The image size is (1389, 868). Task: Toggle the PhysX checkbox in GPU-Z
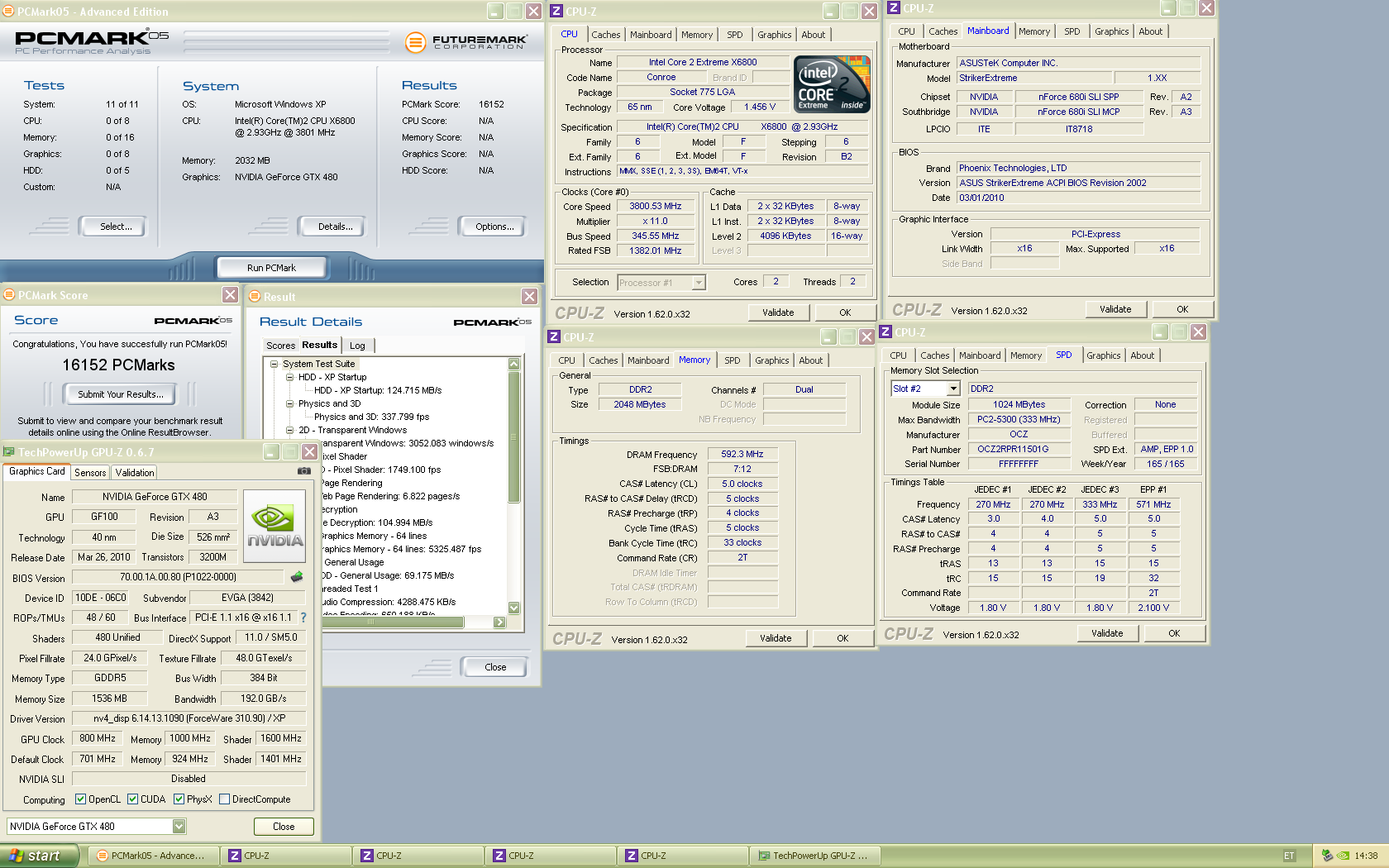pyautogui.click(x=179, y=799)
